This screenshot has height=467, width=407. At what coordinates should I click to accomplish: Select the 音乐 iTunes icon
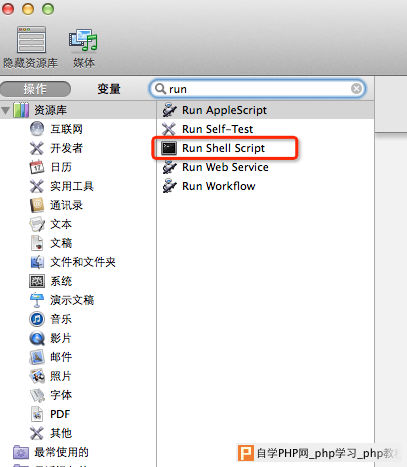point(37,319)
